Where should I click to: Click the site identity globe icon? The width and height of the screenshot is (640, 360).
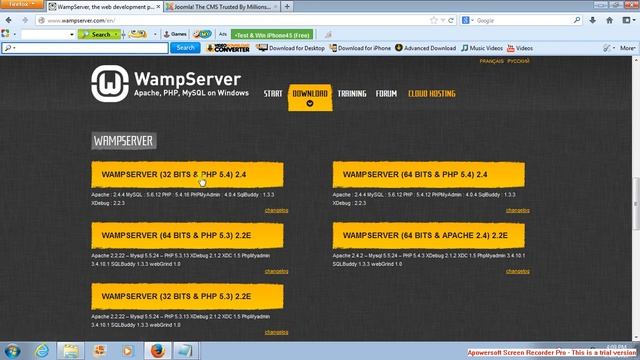coord(42,20)
